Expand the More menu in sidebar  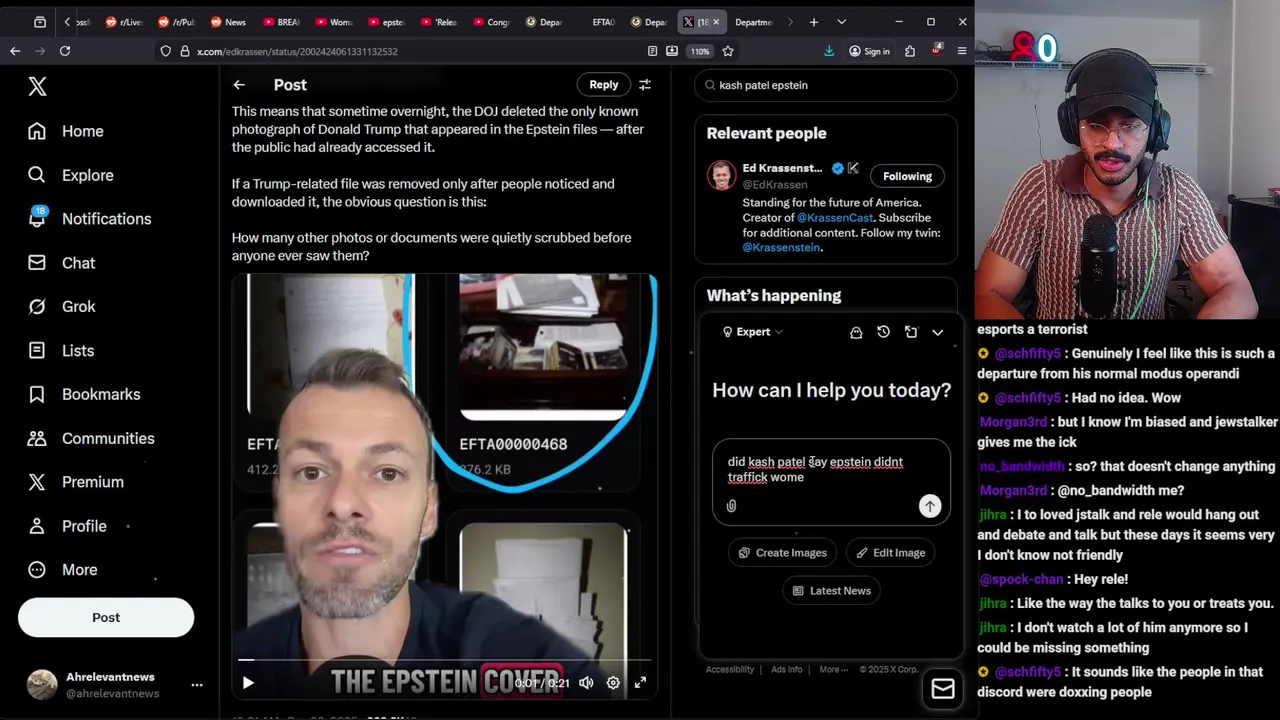tap(63, 570)
